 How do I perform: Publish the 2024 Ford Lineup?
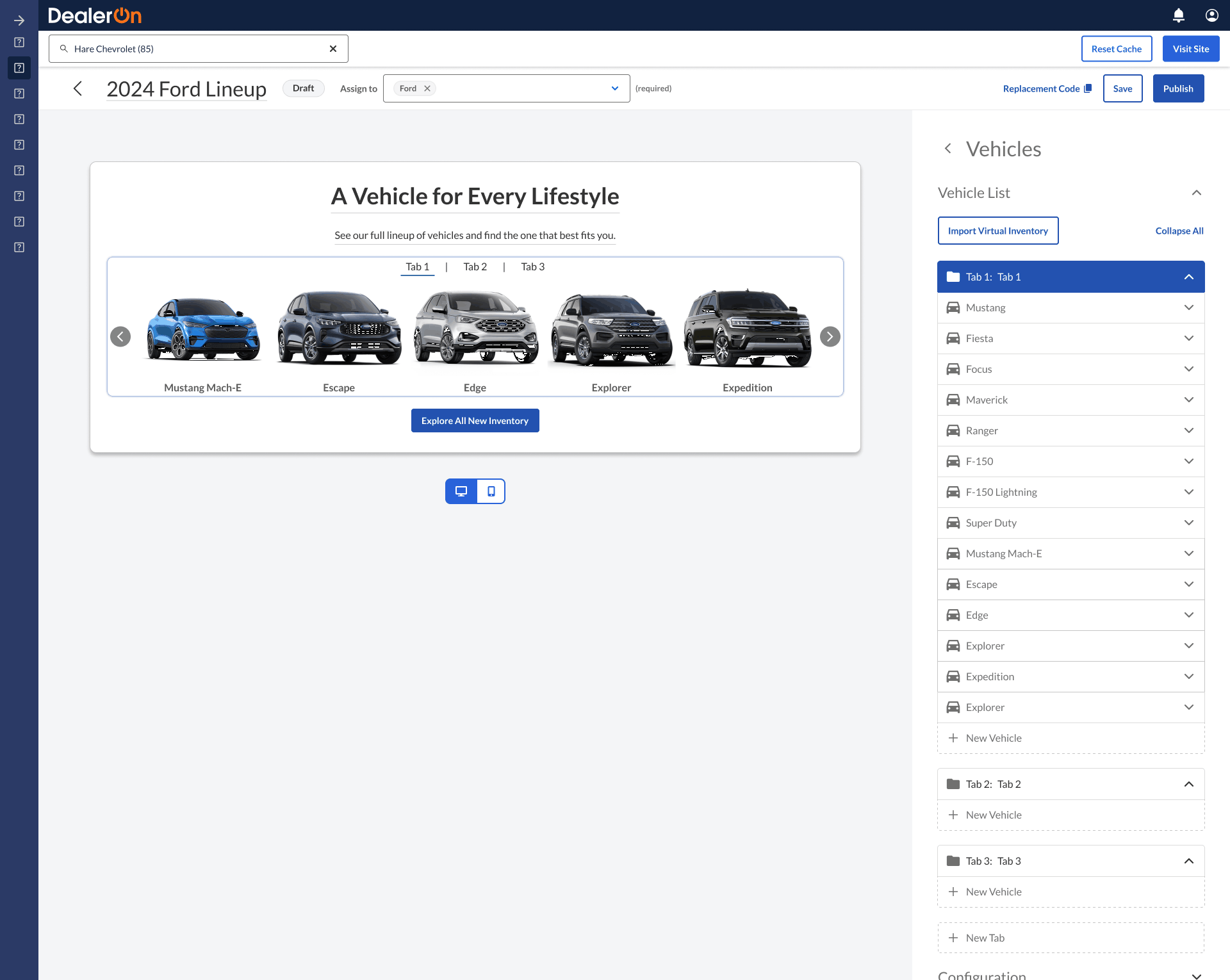tap(1178, 88)
